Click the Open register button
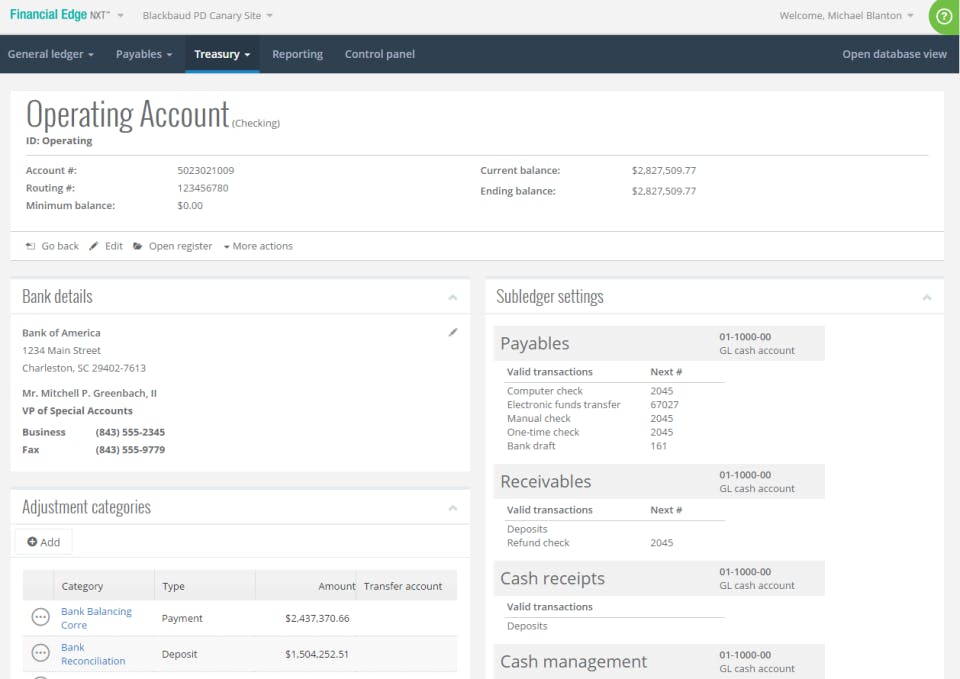960x679 pixels. pos(173,246)
